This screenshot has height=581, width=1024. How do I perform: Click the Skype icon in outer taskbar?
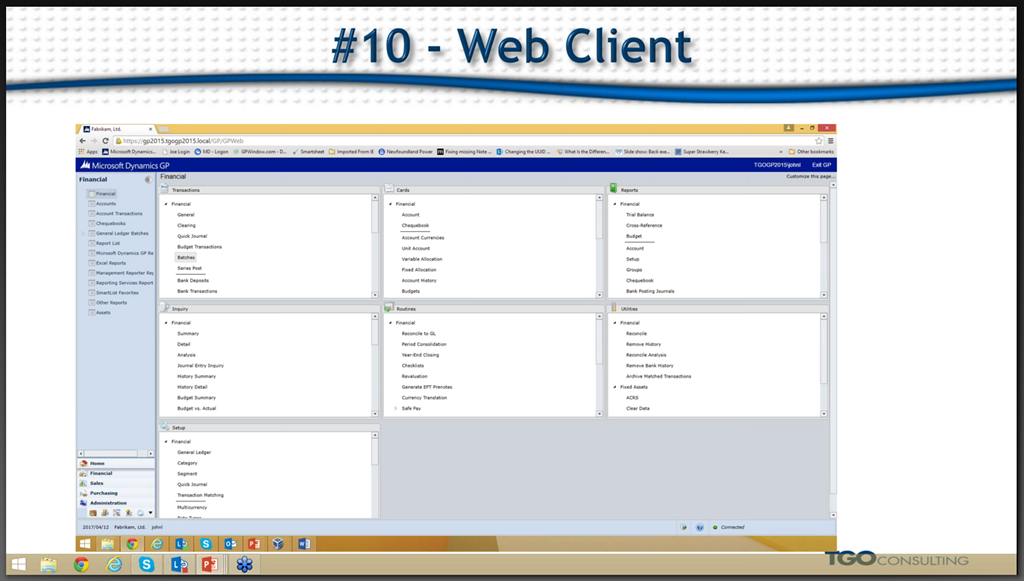[x=147, y=565]
